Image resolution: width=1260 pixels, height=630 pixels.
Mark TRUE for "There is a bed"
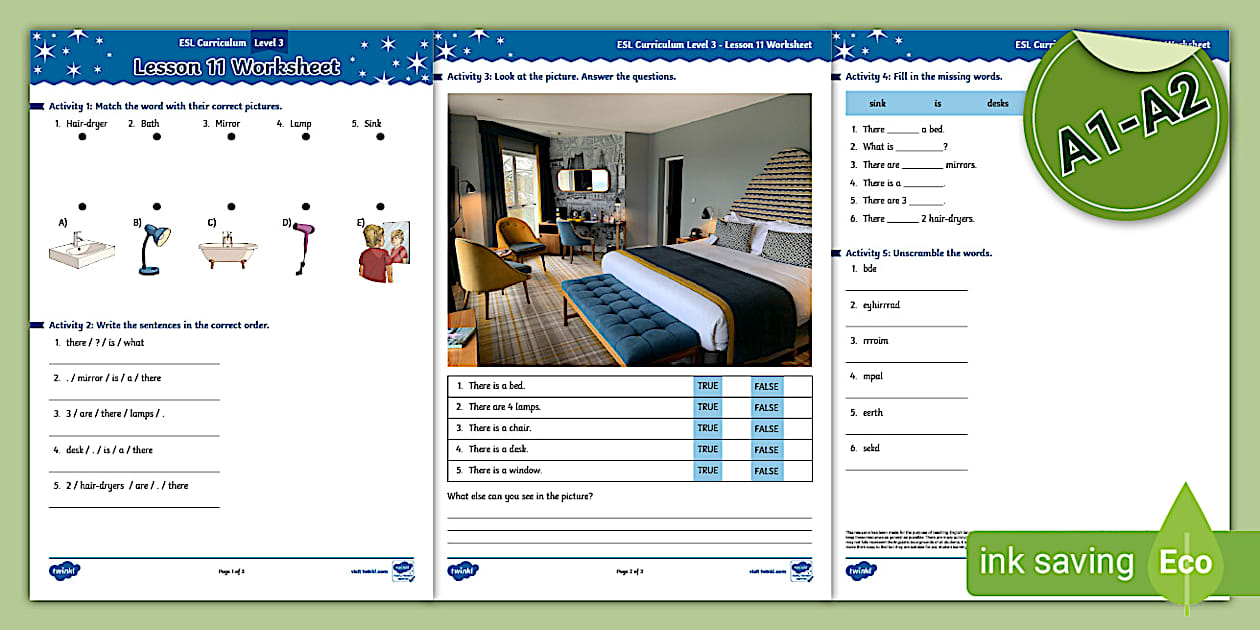point(708,386)
